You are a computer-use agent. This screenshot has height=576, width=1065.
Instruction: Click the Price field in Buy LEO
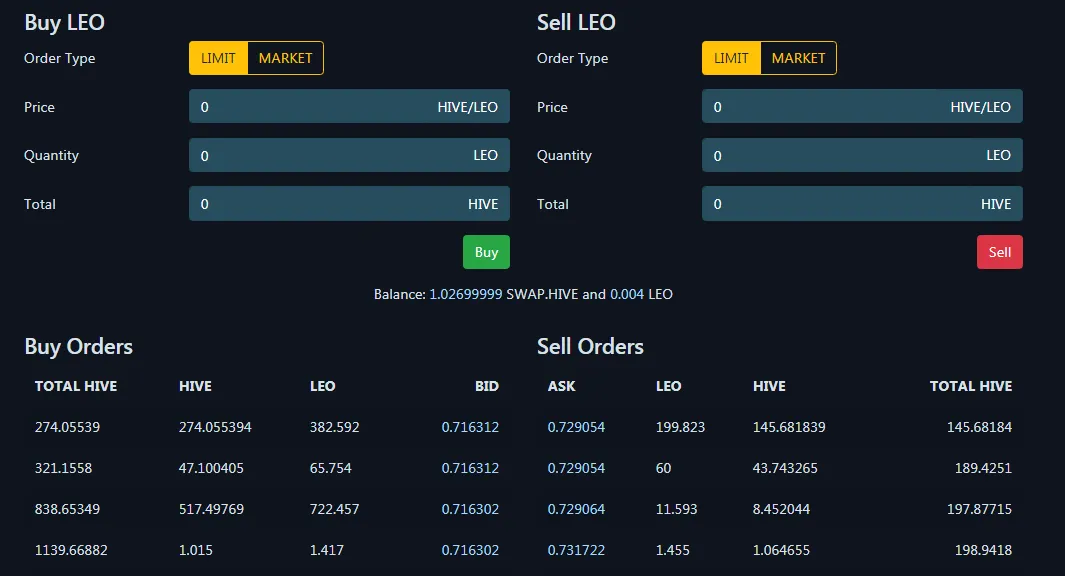(349, 107)
